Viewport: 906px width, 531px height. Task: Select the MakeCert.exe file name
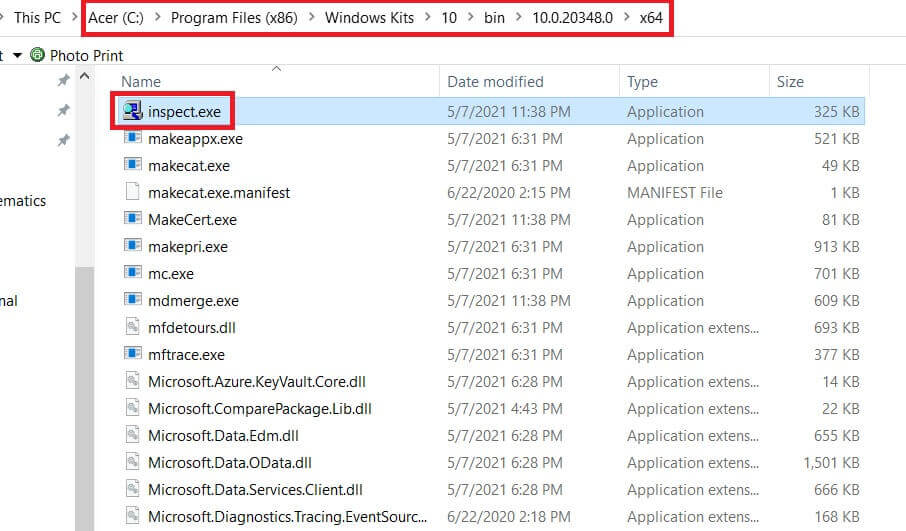click(192, 220)
